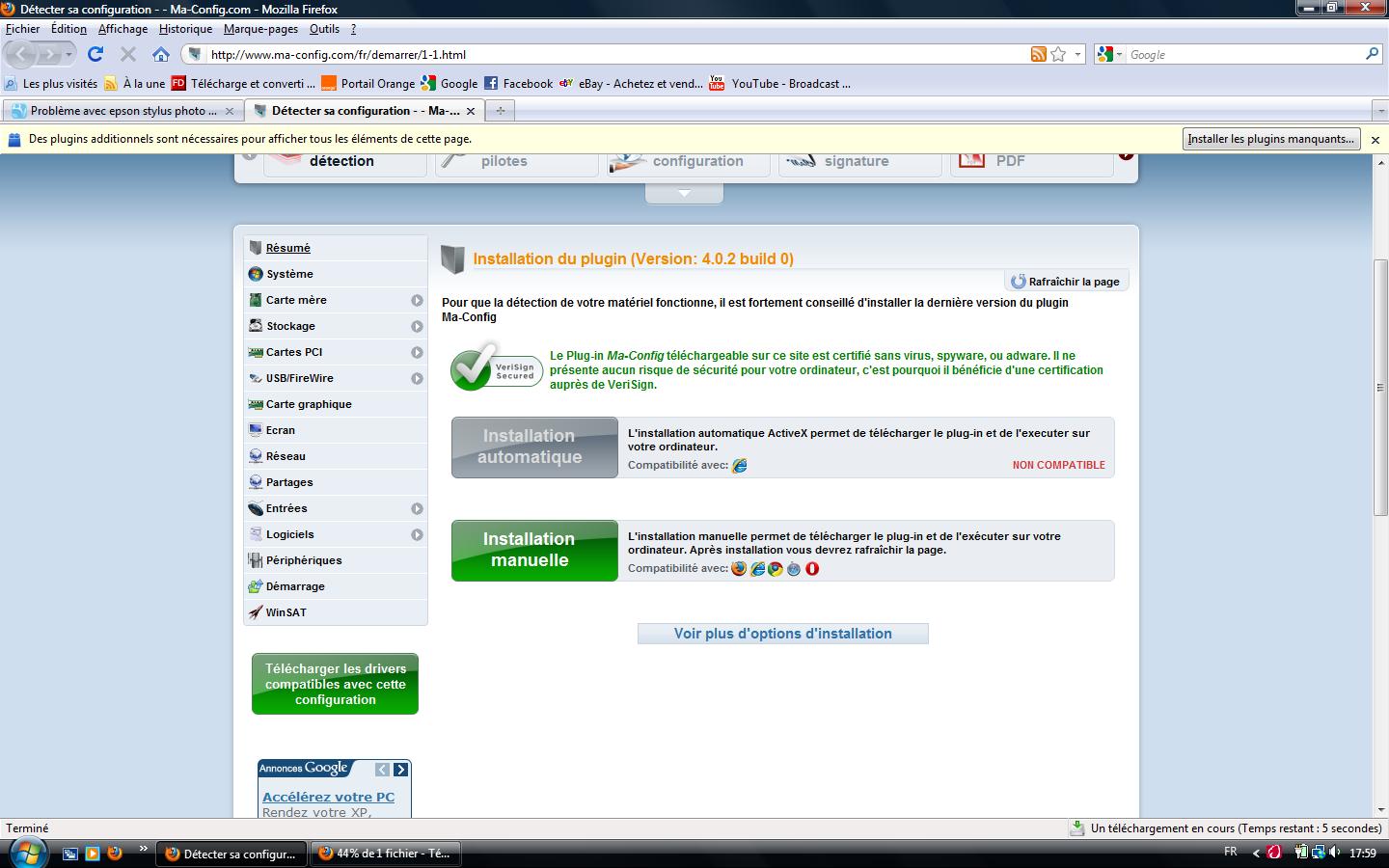Switch to 'Problème avec epson stylus photo' tab
Viewport: 1389px width, 868px height.
click(x=123, y=111)
